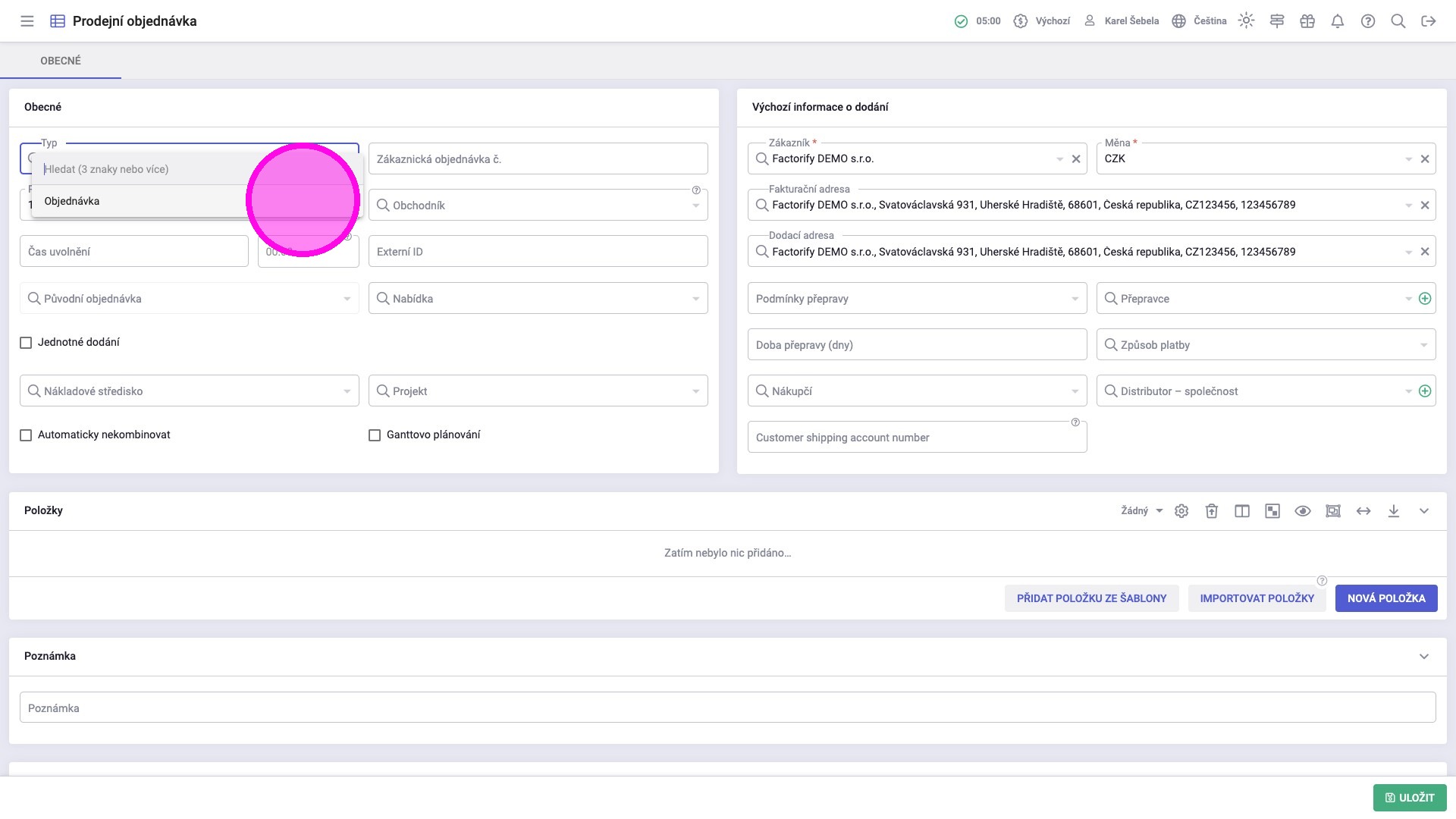Expand the Způsob platby dropdown
1456x819 pixels.
(1423, 346)
